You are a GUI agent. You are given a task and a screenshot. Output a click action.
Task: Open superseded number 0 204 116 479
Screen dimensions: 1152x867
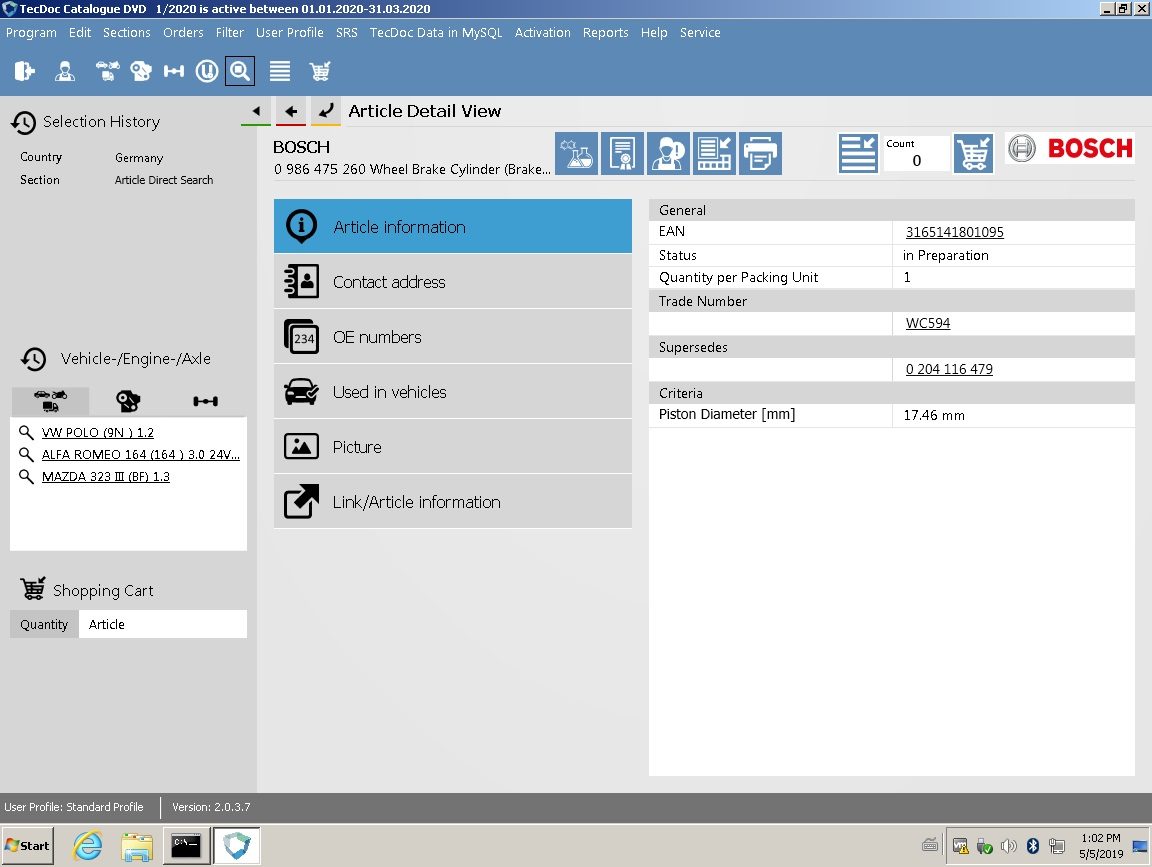[x=948, y=369]
